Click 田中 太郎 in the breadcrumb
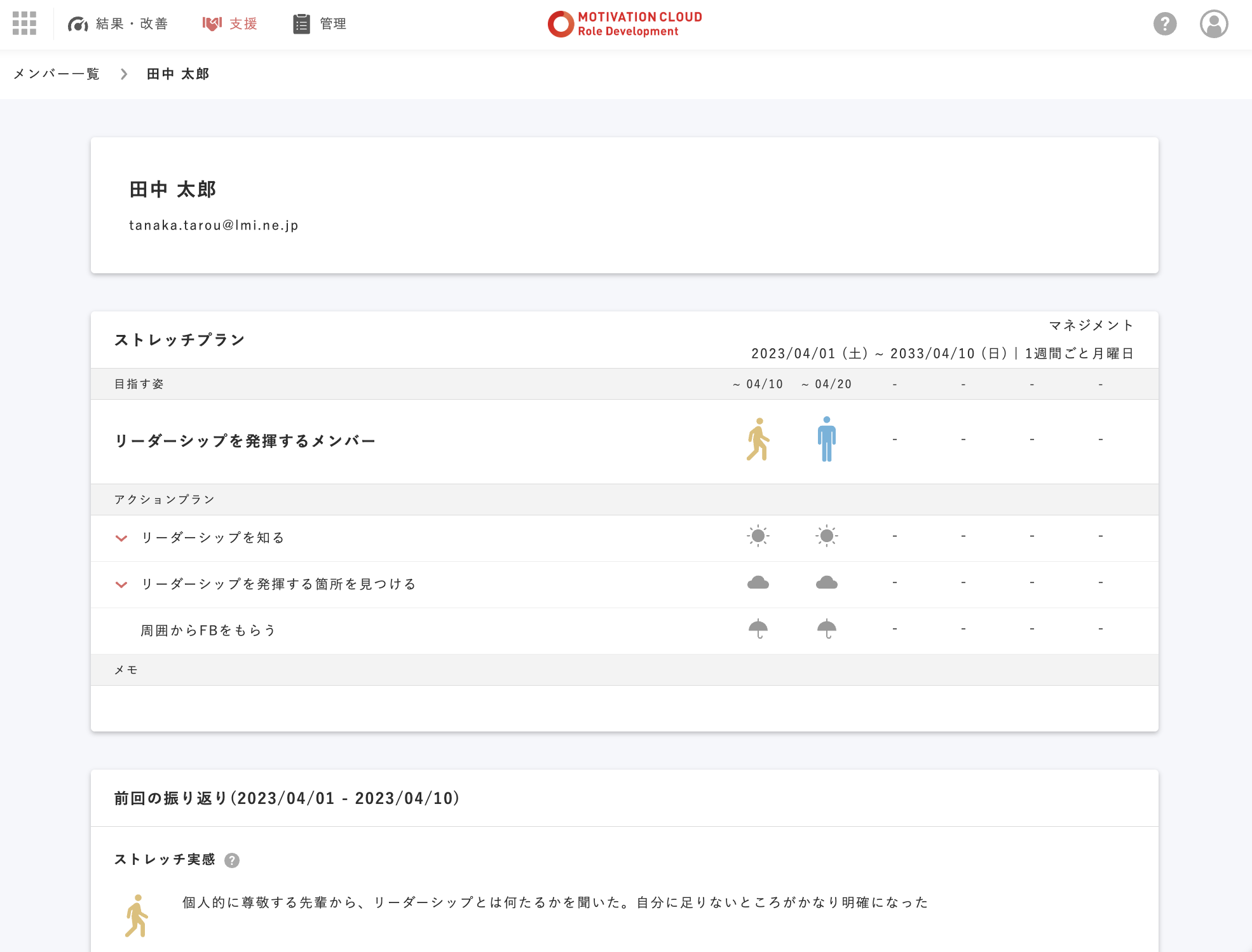Screen dimensions: 1252x952 [178, 74]
